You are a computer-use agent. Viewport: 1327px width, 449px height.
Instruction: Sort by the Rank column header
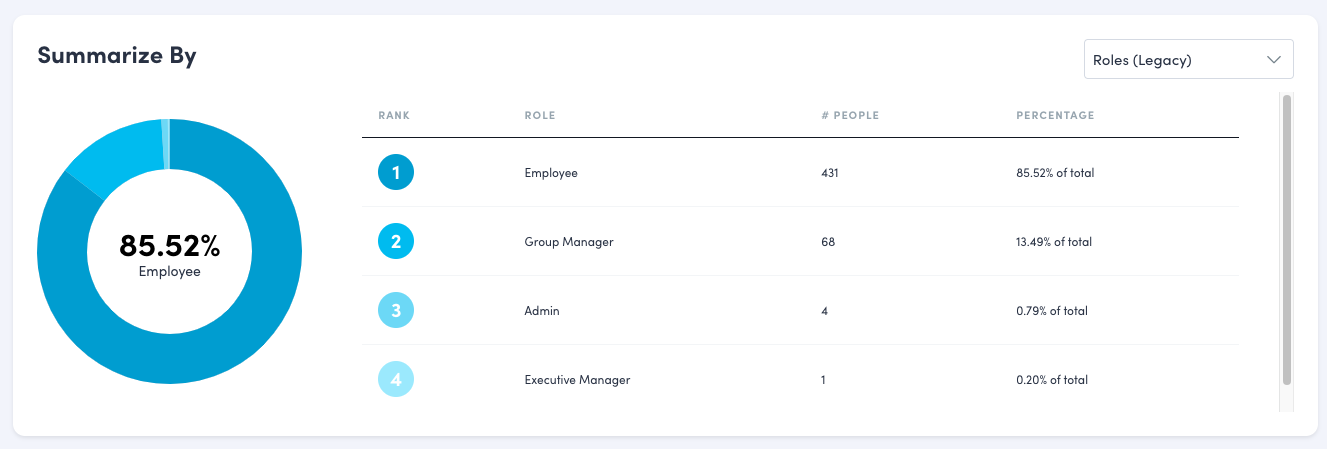click(x=394, y=116)
